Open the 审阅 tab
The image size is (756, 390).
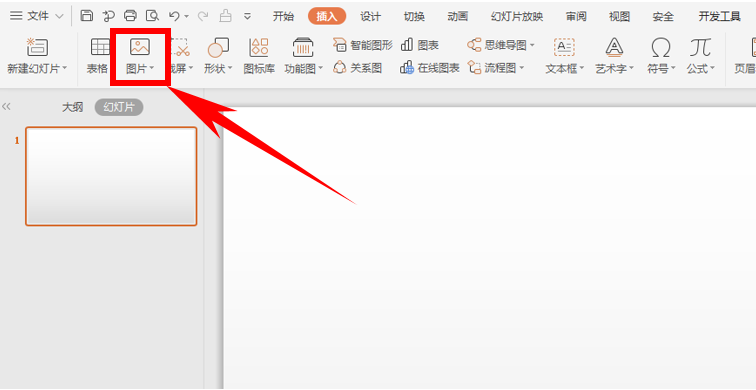(x=576, y=16)
